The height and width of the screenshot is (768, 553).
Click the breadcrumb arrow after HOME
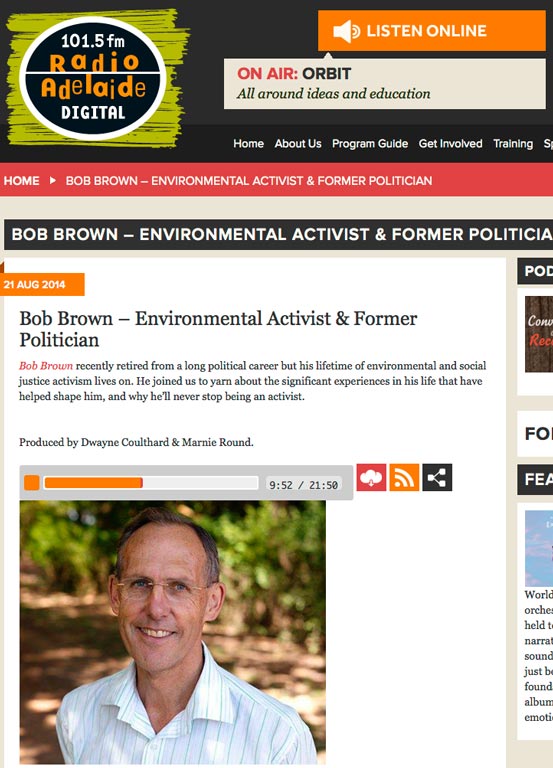tap(52, 180)
